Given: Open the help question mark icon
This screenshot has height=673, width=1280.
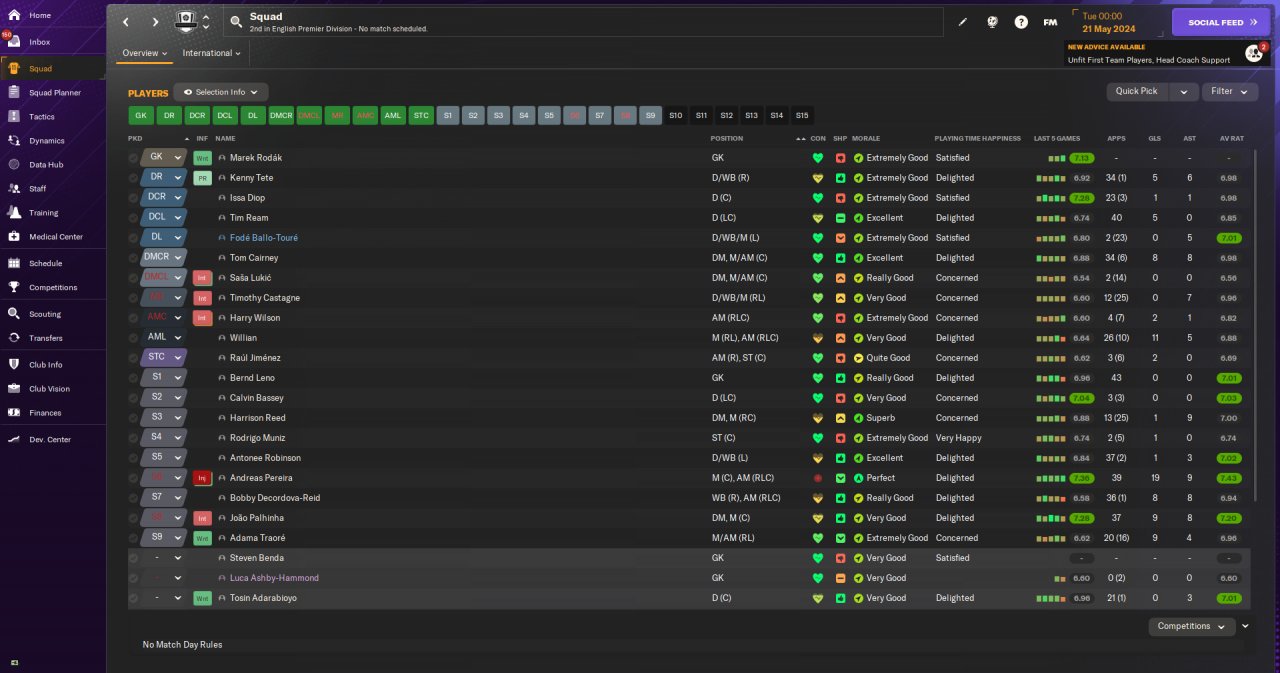Looking at the screenshot, I should (x=1021, y=22).
